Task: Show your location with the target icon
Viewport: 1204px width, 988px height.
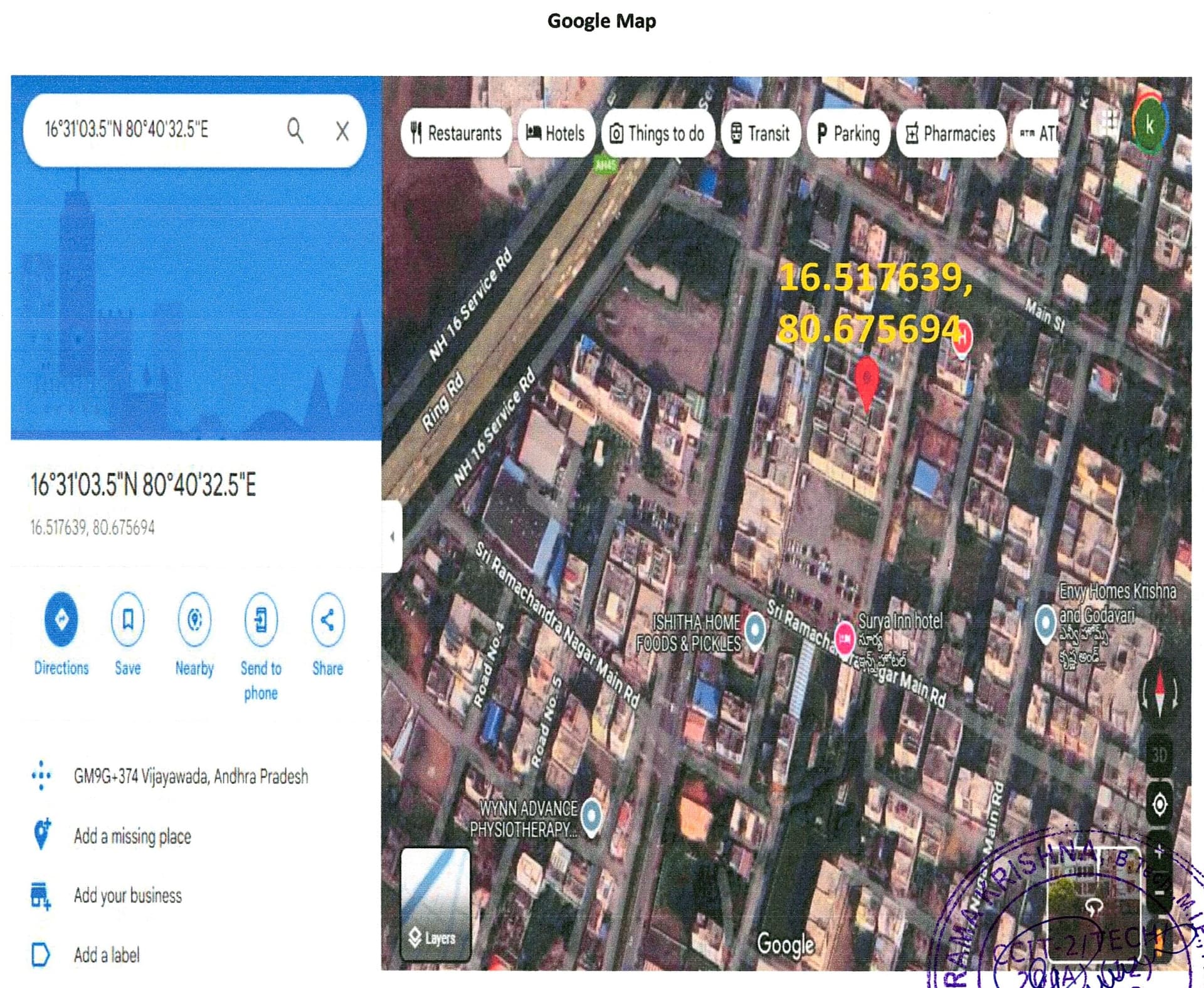Action: pos(1159,804)
